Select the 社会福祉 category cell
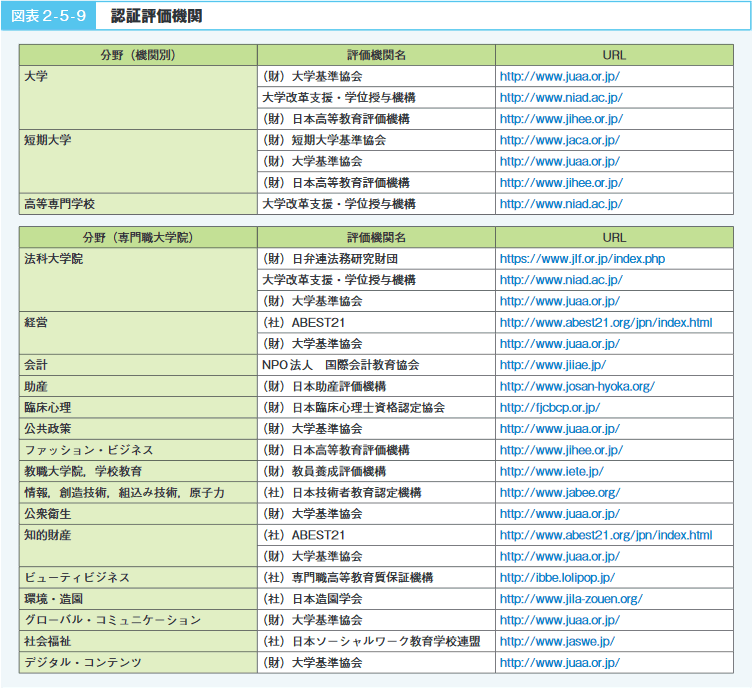The height and width of the screenshot is (688, 753). coord(138,641)
